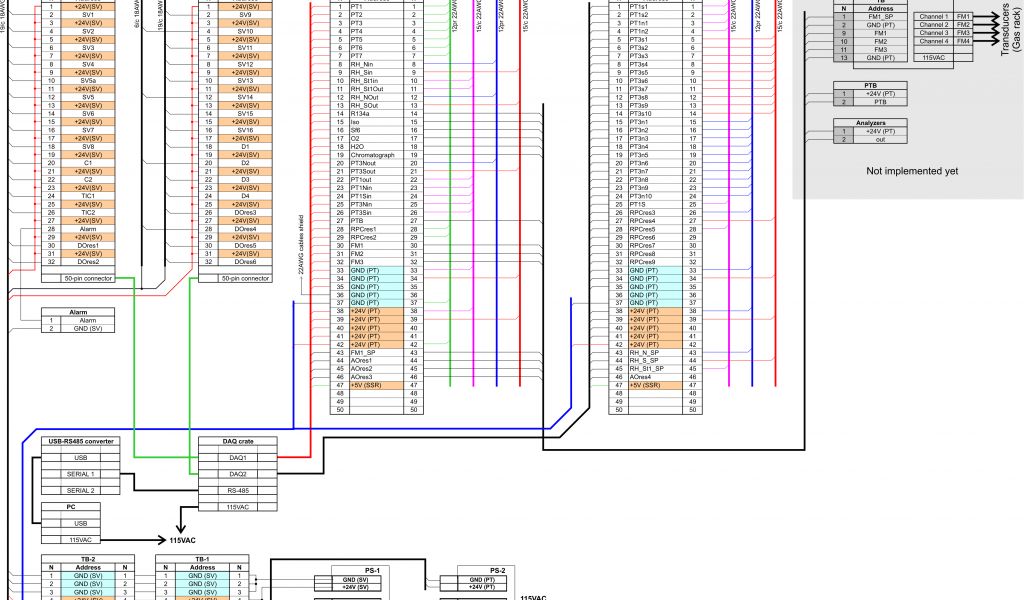Click the 'Not implemented yet' text
The height and width of the screenshot is (600, 1024).
912,171
